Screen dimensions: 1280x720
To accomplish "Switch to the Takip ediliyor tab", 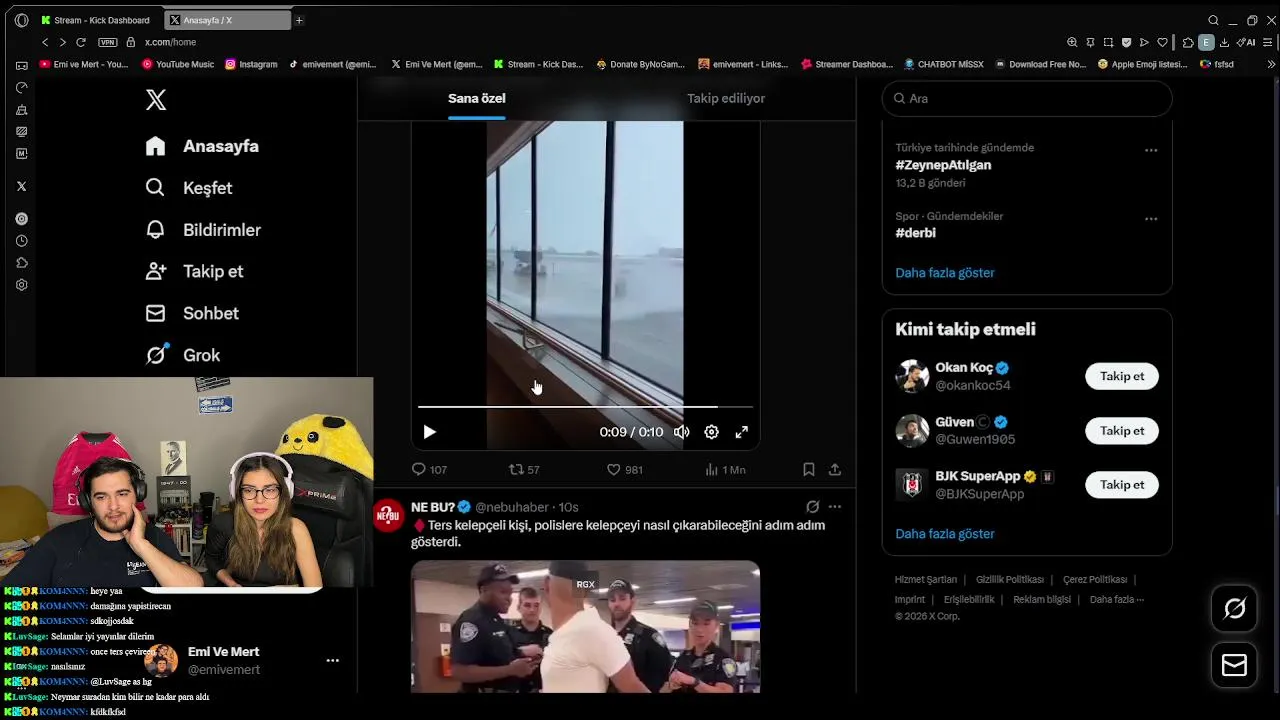I will pos(726,98).
